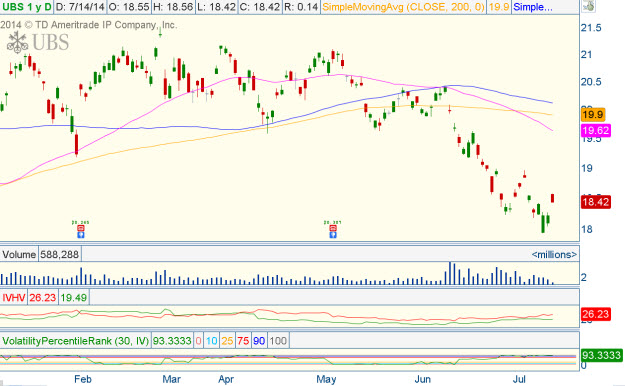The image size is (625, 386).
Task: Click the 21.5 price axis label
Action: (x=591, y=28)
